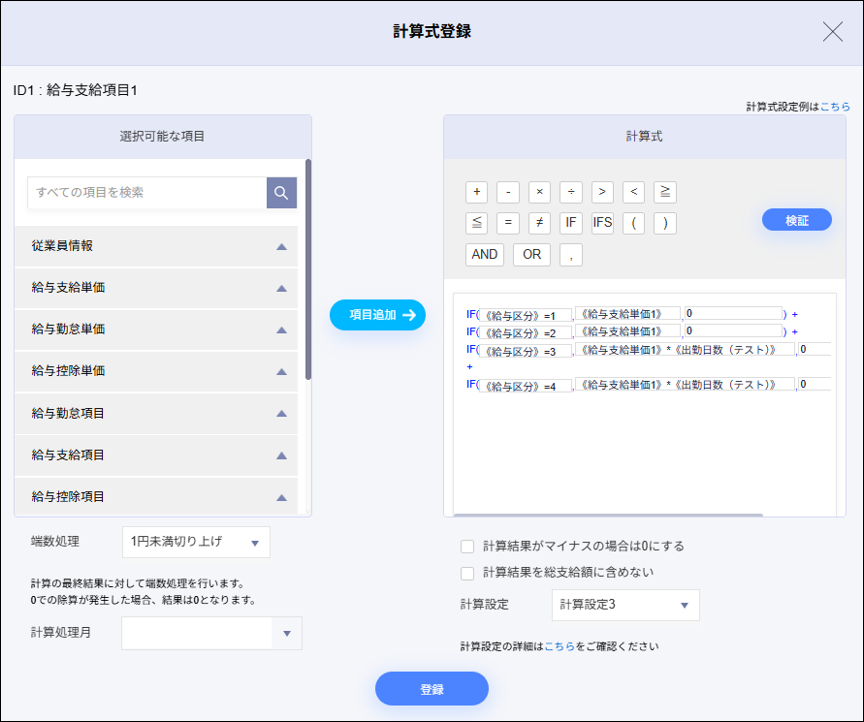The width and height of the screenshot is (864, 722).
Task: Insert the not-equal (≠) operator
Action: tap(539, 223)
